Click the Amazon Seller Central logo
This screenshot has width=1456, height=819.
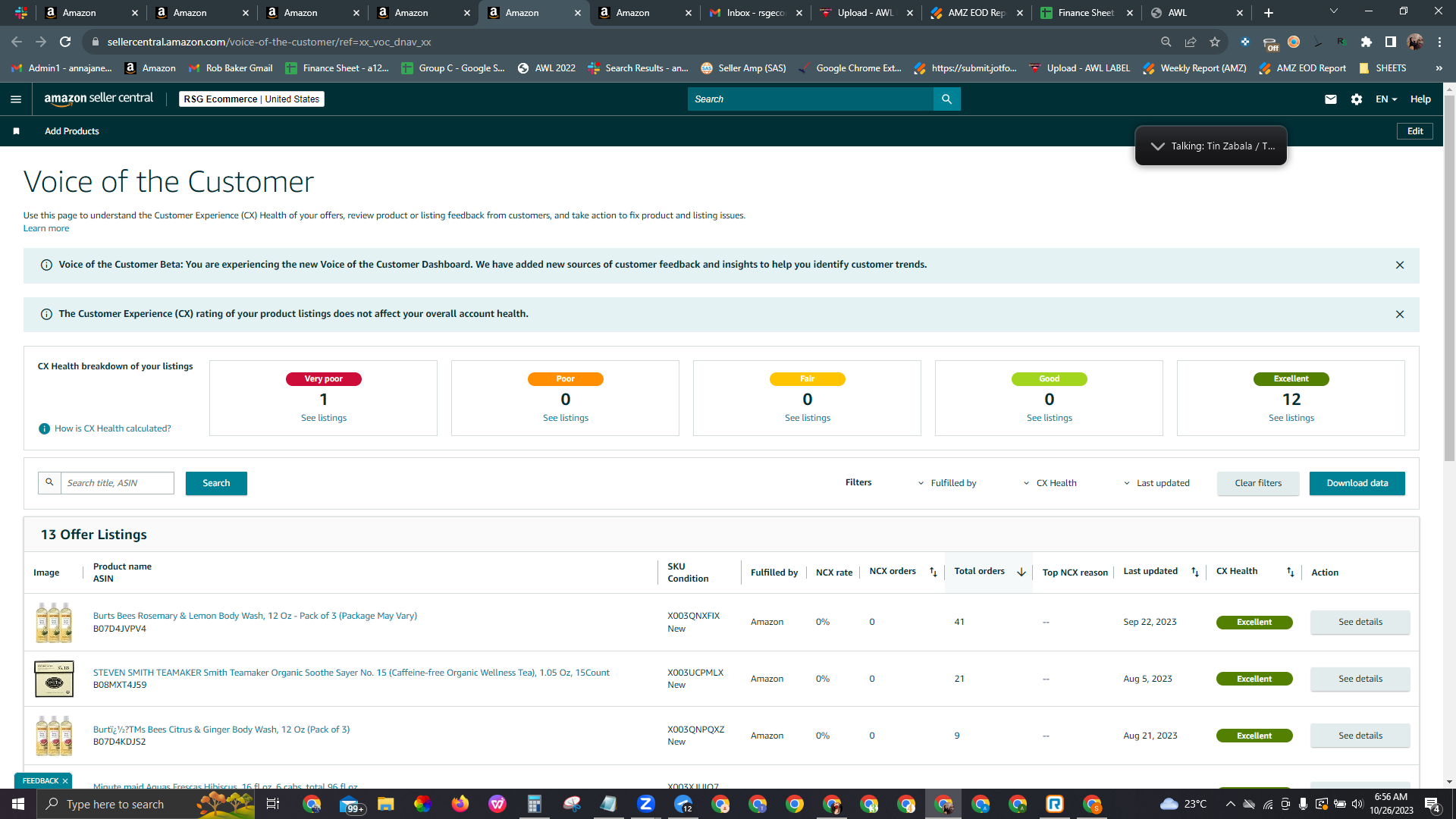pyautogui.click(x=99, y=99)
